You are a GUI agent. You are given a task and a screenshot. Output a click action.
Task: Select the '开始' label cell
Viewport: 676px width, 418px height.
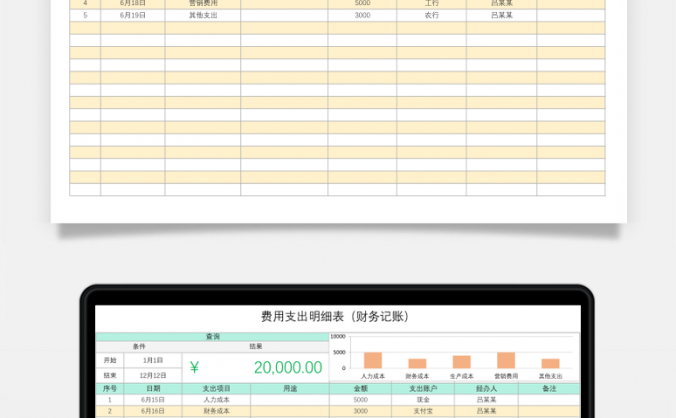point(110,360)
